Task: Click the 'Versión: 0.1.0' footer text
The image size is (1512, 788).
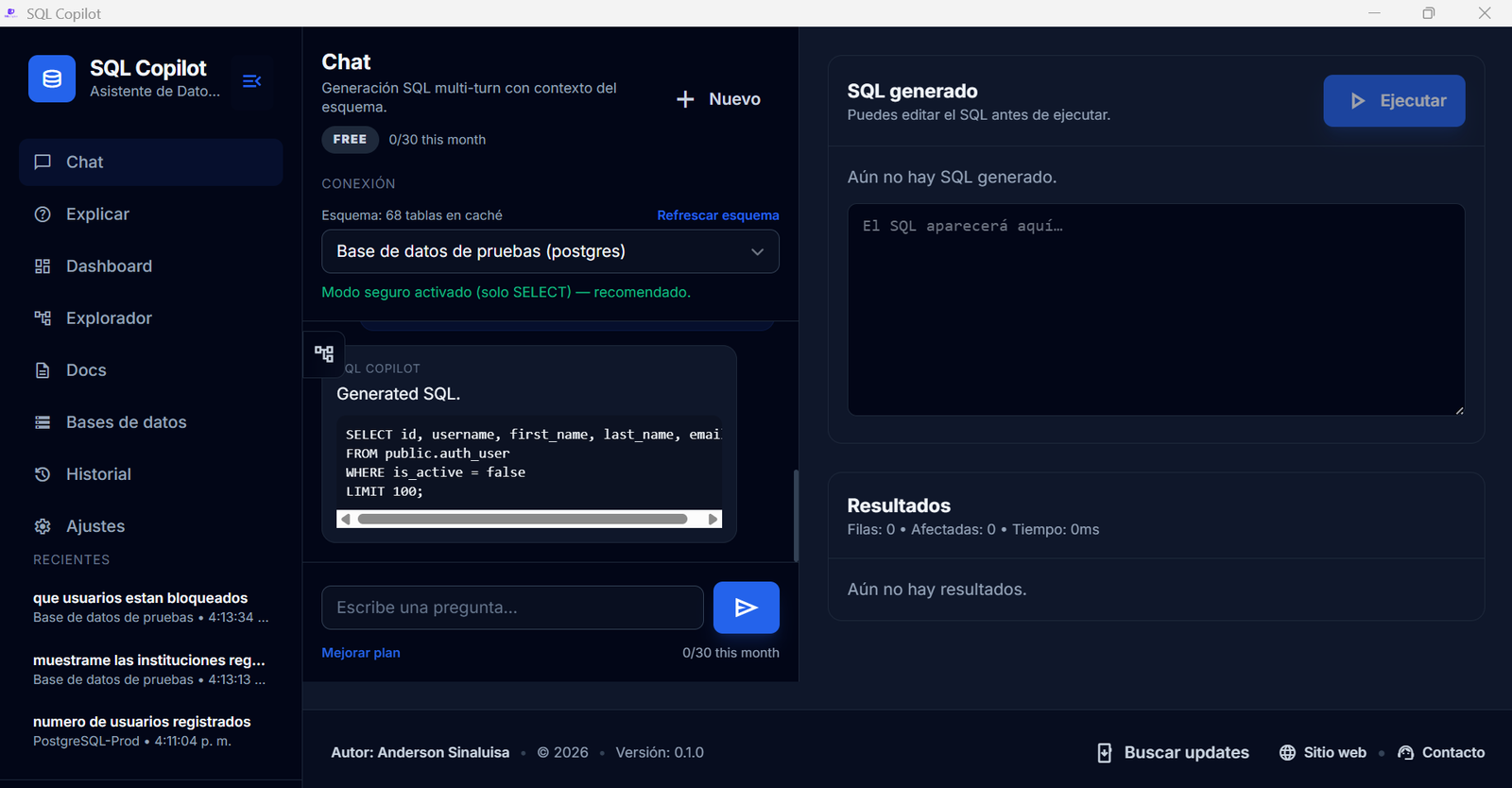Action: 660,753
